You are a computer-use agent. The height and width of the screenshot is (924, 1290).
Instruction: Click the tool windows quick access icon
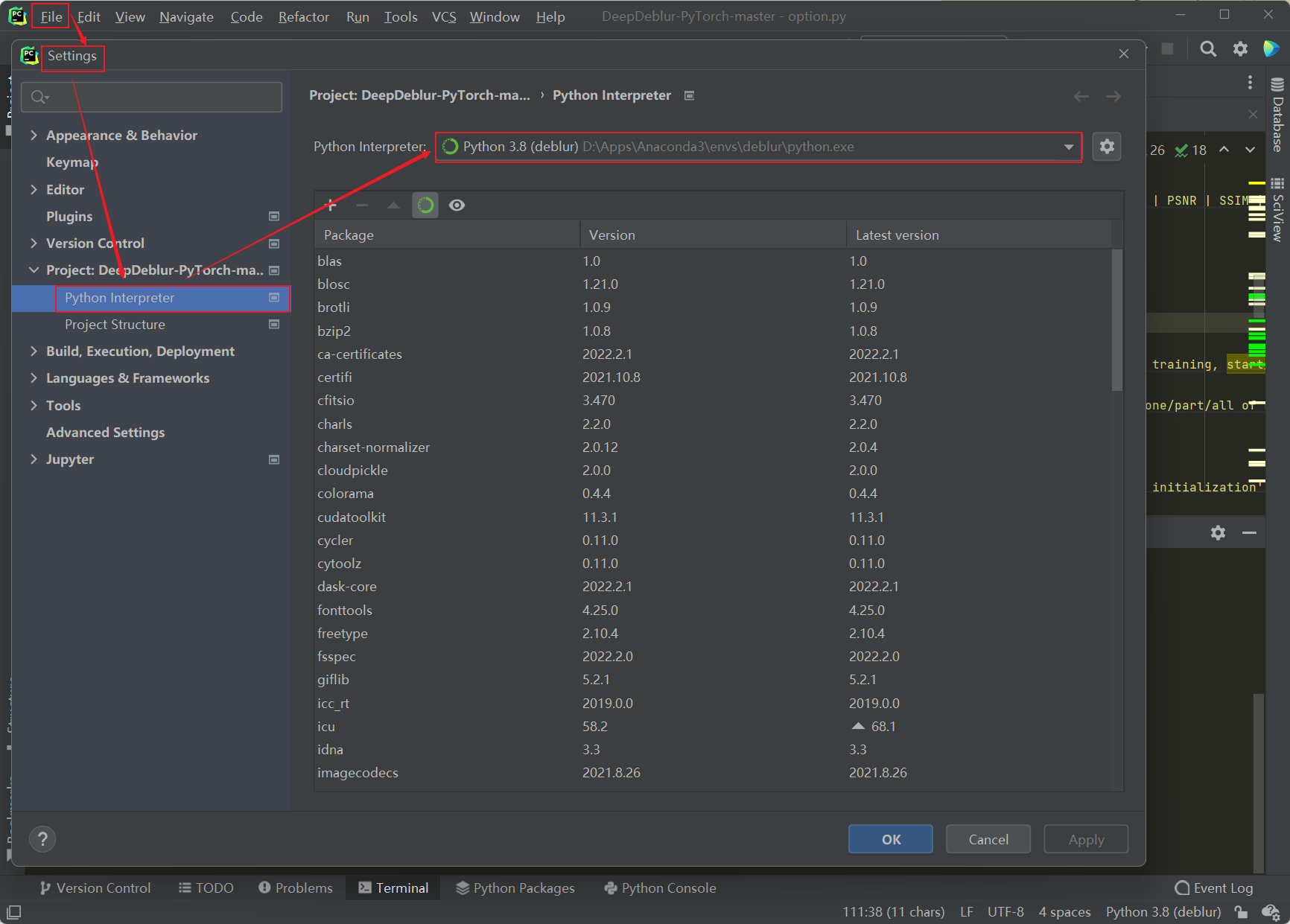13,911
